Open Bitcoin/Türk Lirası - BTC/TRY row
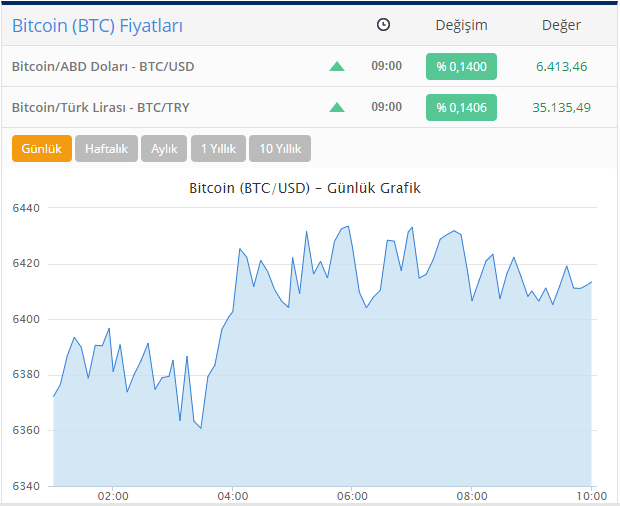 310,107
